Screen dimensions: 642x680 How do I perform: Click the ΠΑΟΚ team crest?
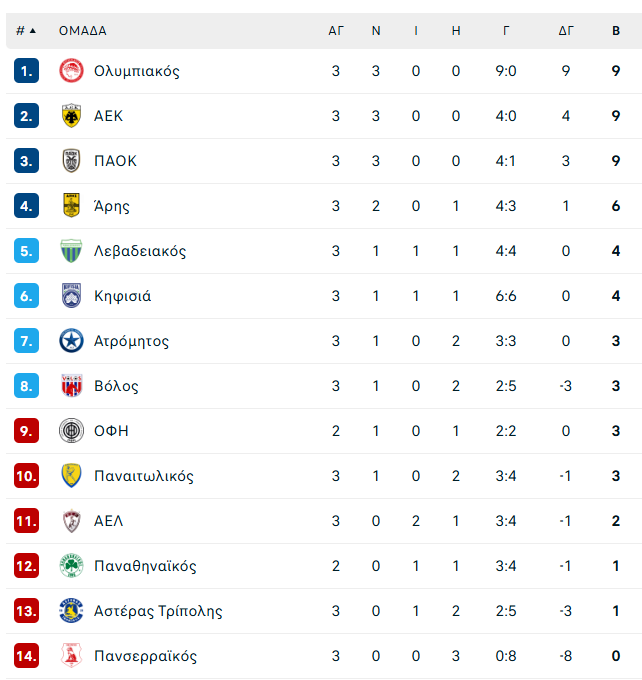pos(71,161)
